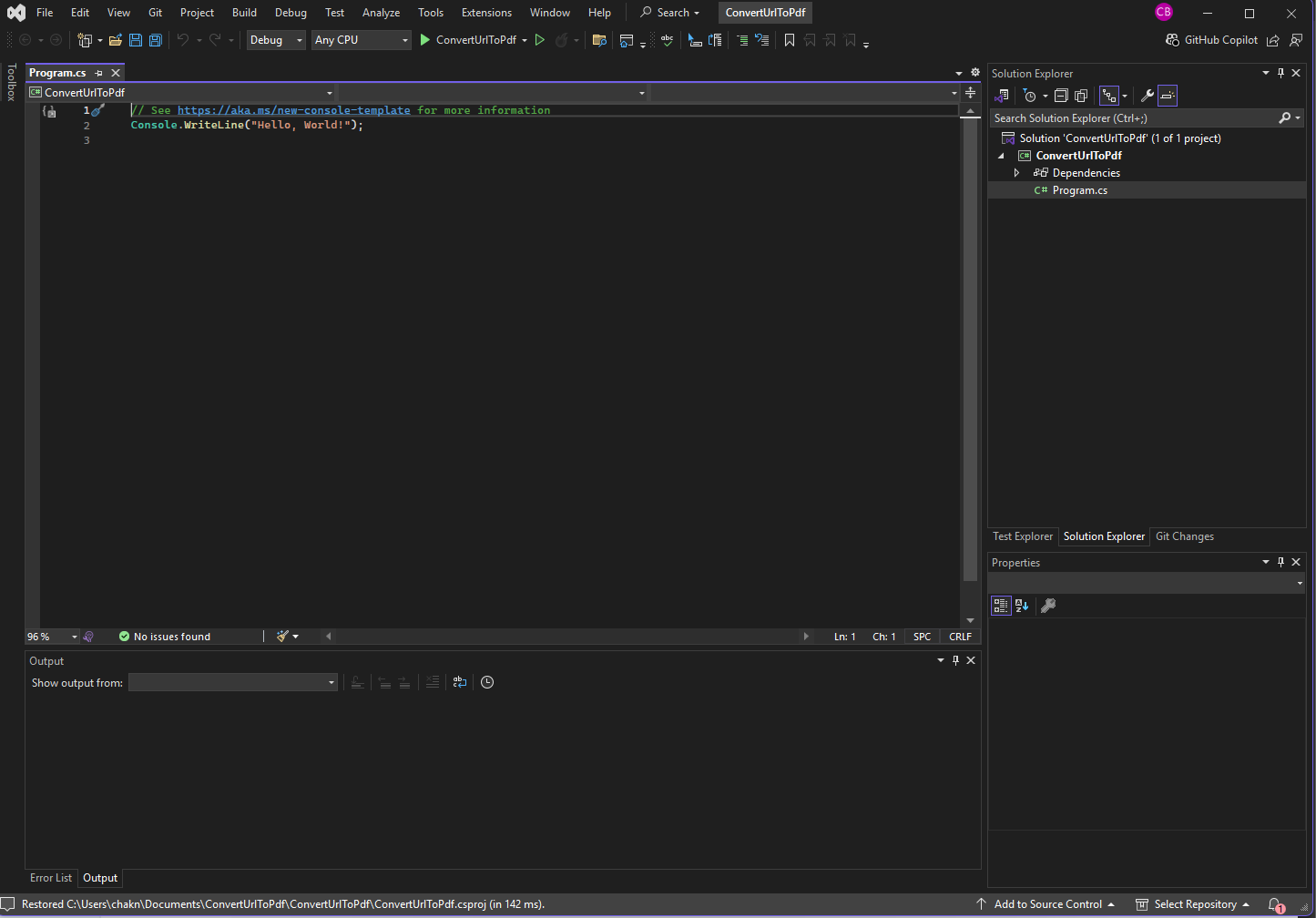The width and height of the screenshot is (1316, 918).
Task: Open the Extensions menu
Action: point(486,13)
